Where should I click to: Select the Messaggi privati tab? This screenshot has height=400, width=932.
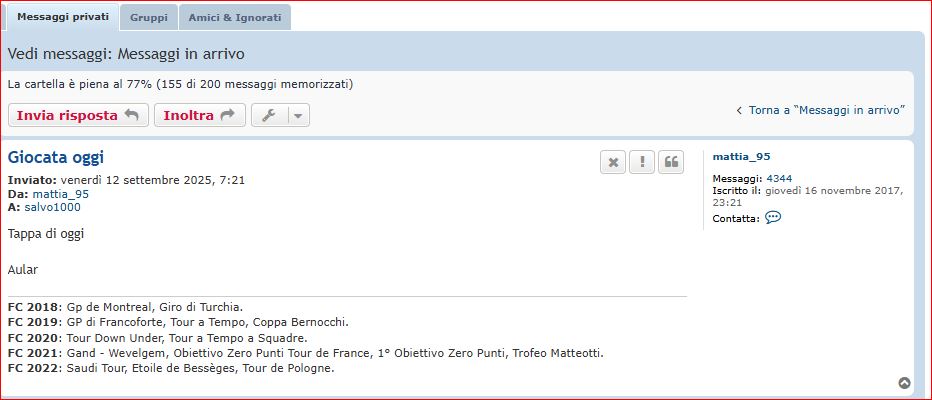(62, 17)
